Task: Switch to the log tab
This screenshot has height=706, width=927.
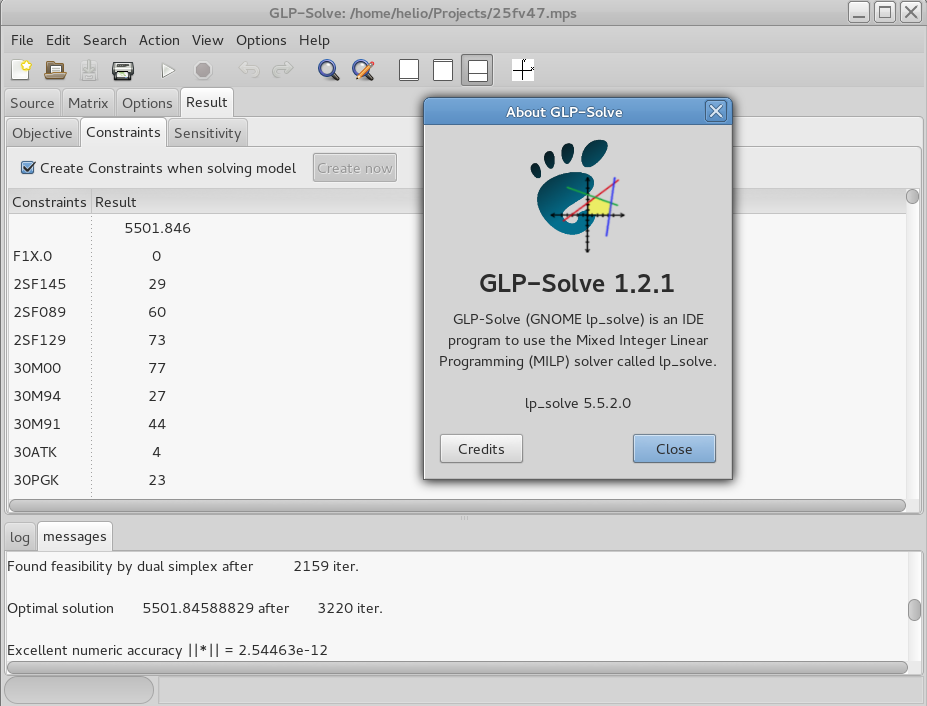Action: pos(20,537)
